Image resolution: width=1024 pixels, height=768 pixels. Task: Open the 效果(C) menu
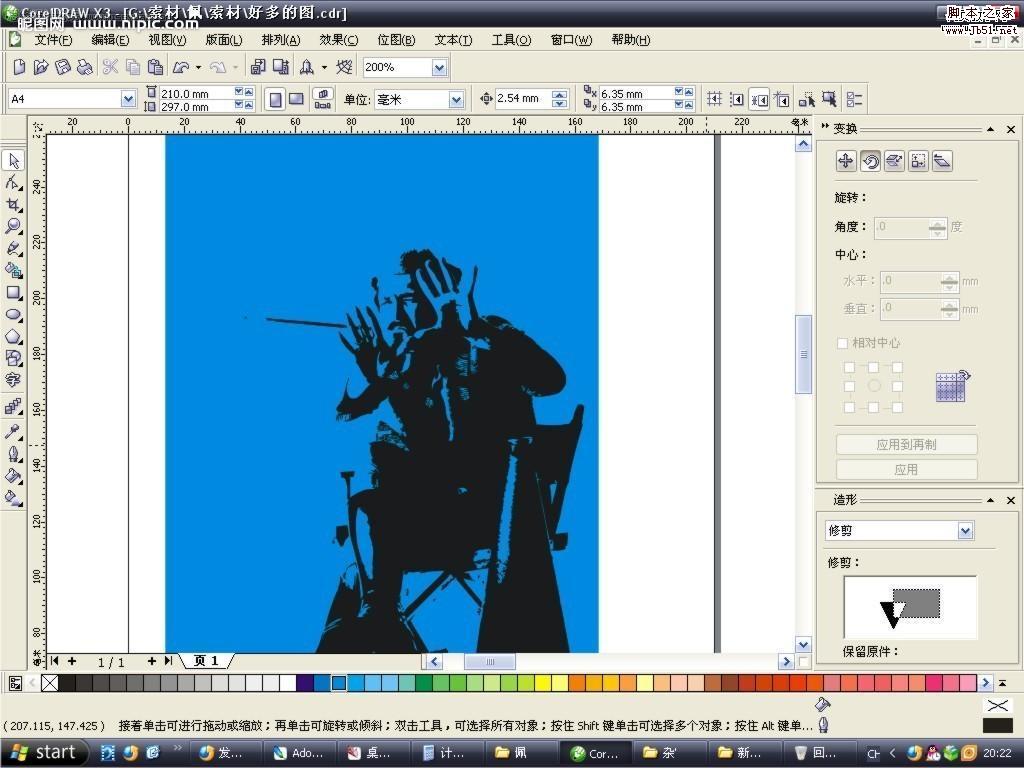(x=338, y=40)
